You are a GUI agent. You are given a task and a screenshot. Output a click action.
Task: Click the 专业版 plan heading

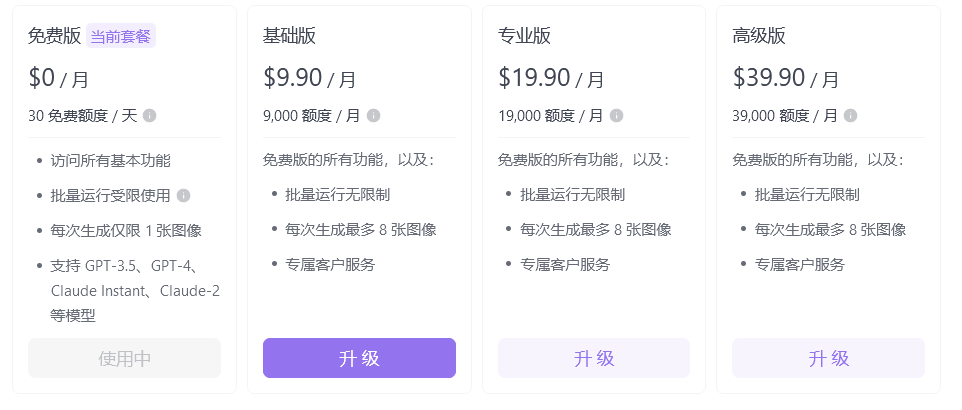(524, 36)
